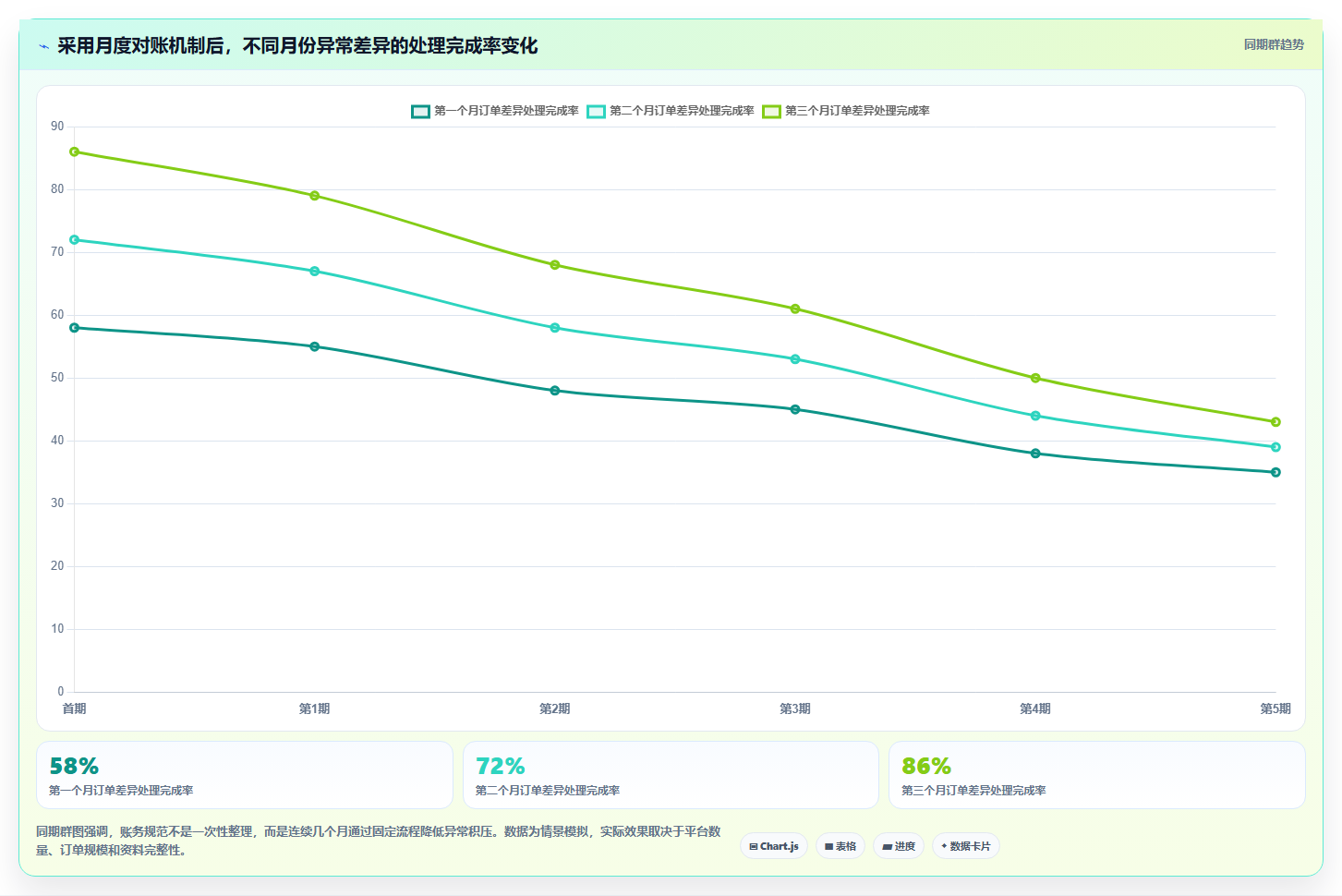Select the 72% second-month stat card
The image size is (1342, 896).
(x=671, y=775)
